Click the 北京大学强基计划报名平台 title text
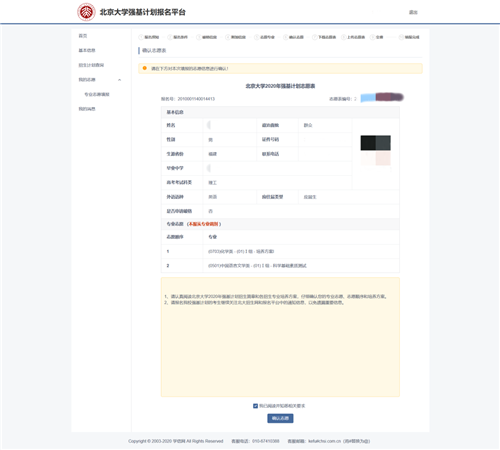Screen dimensions: 500x450 (x=143, y=12)
